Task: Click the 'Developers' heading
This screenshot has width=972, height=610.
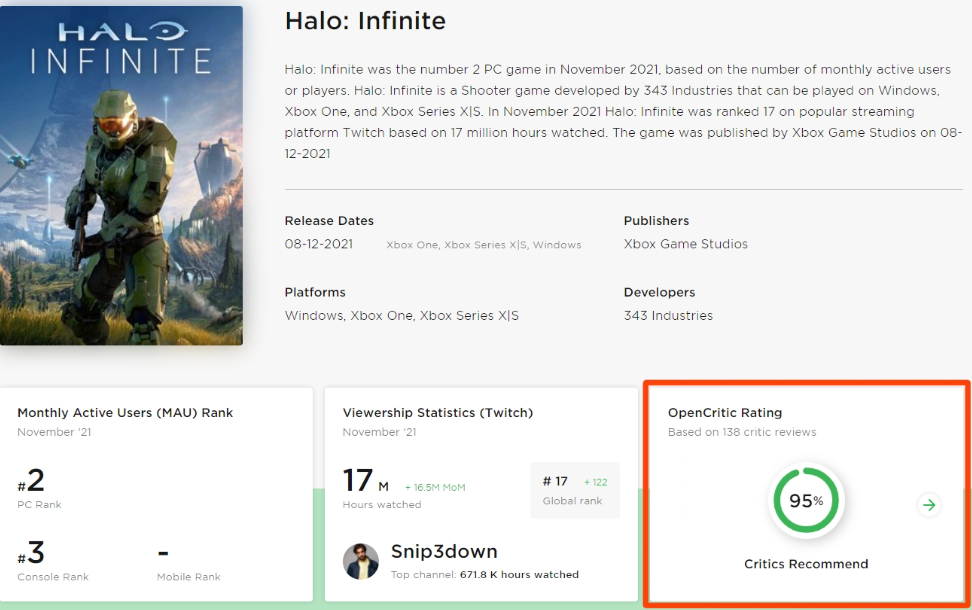Action: [660, 292]
